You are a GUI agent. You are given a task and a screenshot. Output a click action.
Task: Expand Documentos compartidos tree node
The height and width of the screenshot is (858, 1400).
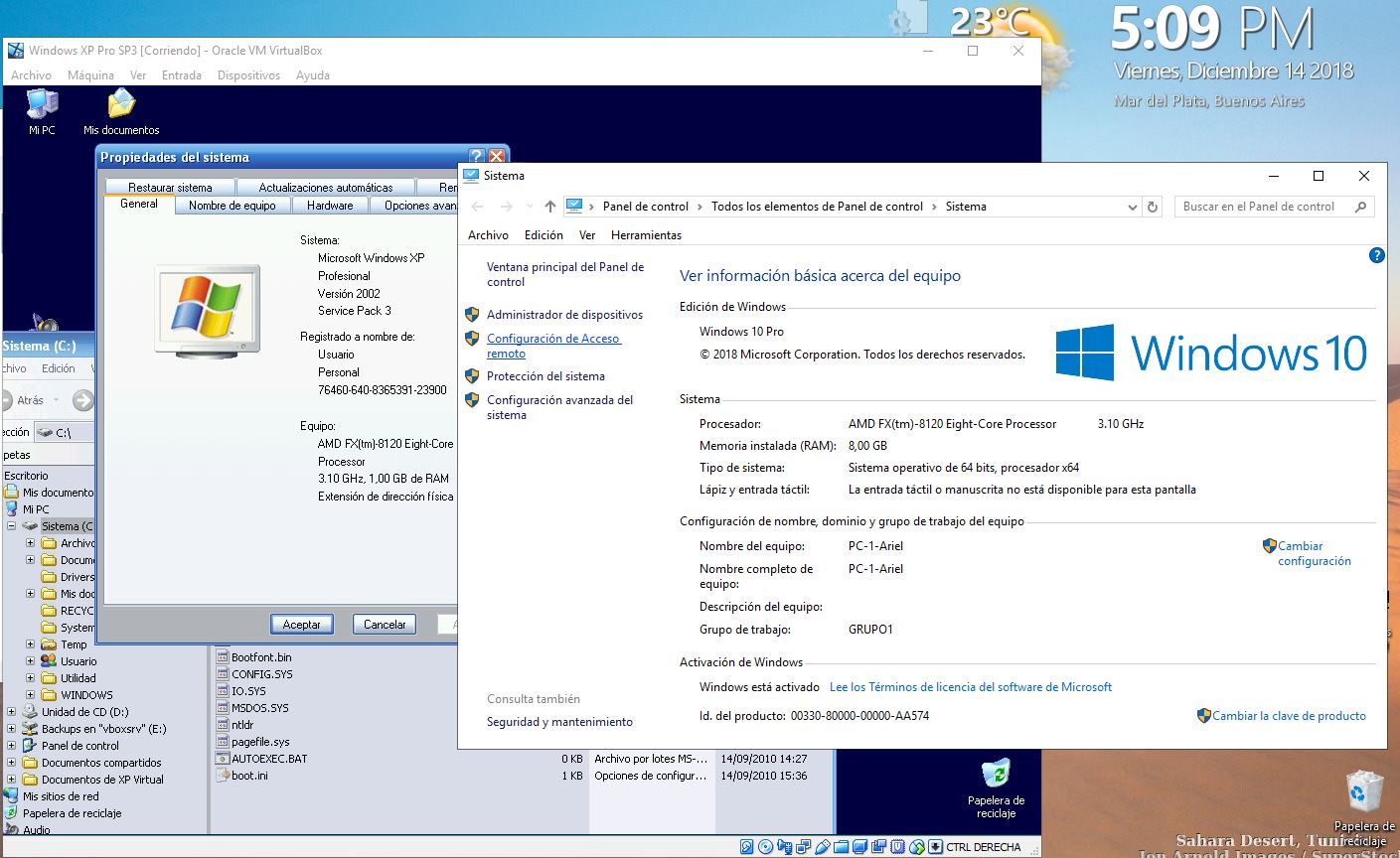coord(12,763)
